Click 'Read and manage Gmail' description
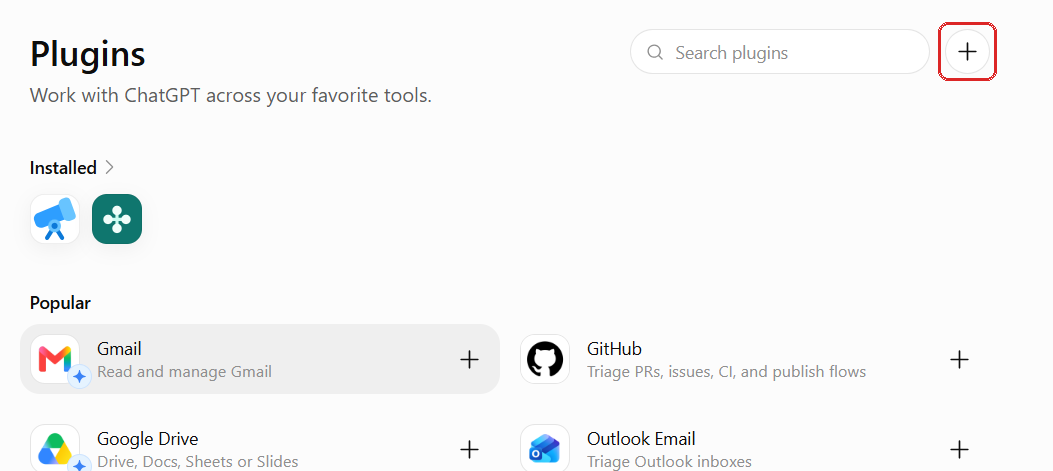Viewport: 1053px width, 471px height. click(x=185, y=372)
